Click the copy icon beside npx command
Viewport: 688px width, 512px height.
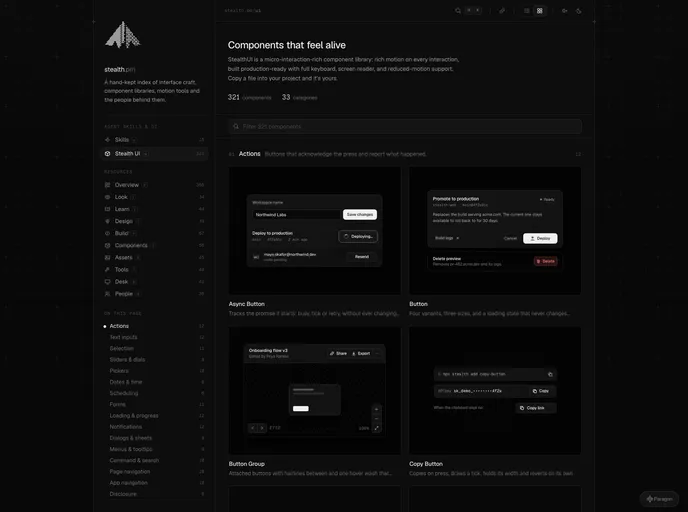pos(550,374)
